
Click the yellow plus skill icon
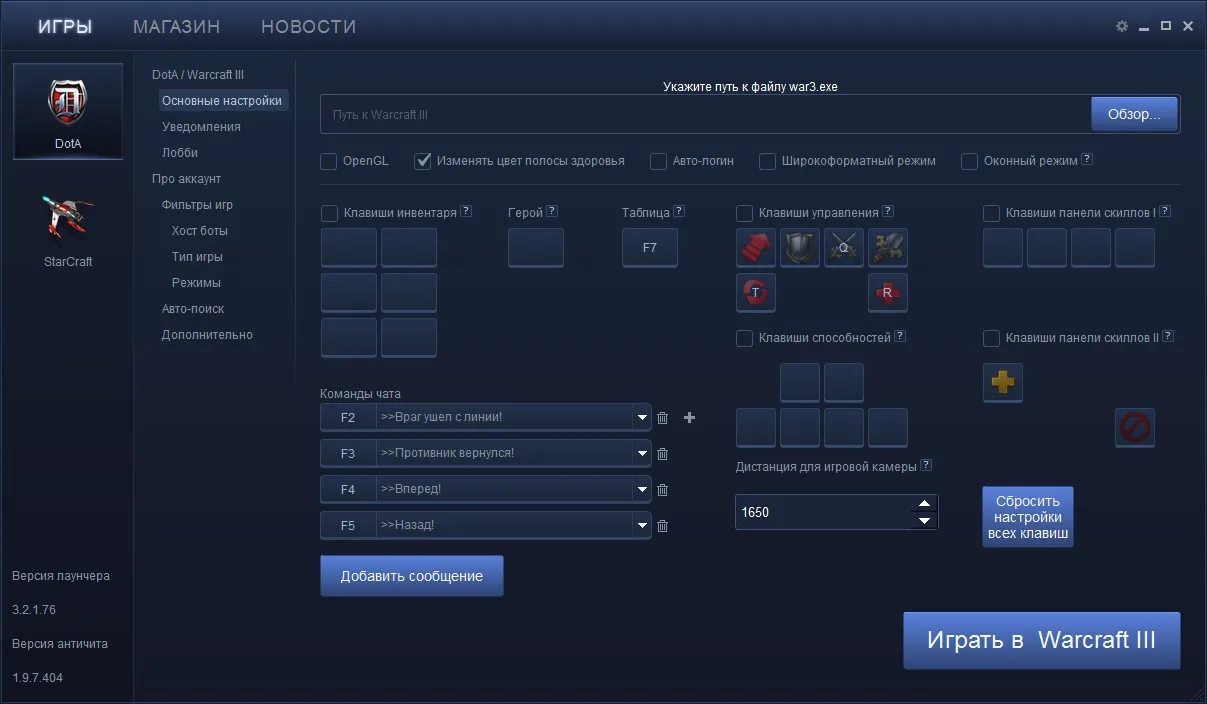click(1003, 382)
